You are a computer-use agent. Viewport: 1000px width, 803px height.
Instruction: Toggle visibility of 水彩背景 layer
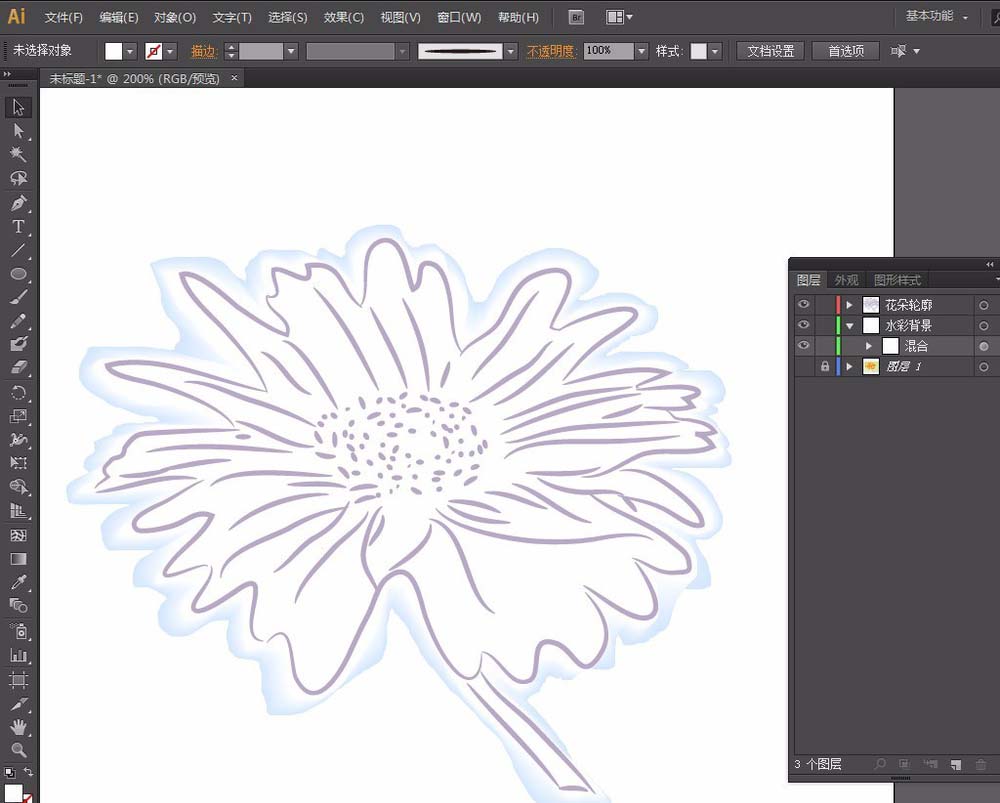pos(804,326)
